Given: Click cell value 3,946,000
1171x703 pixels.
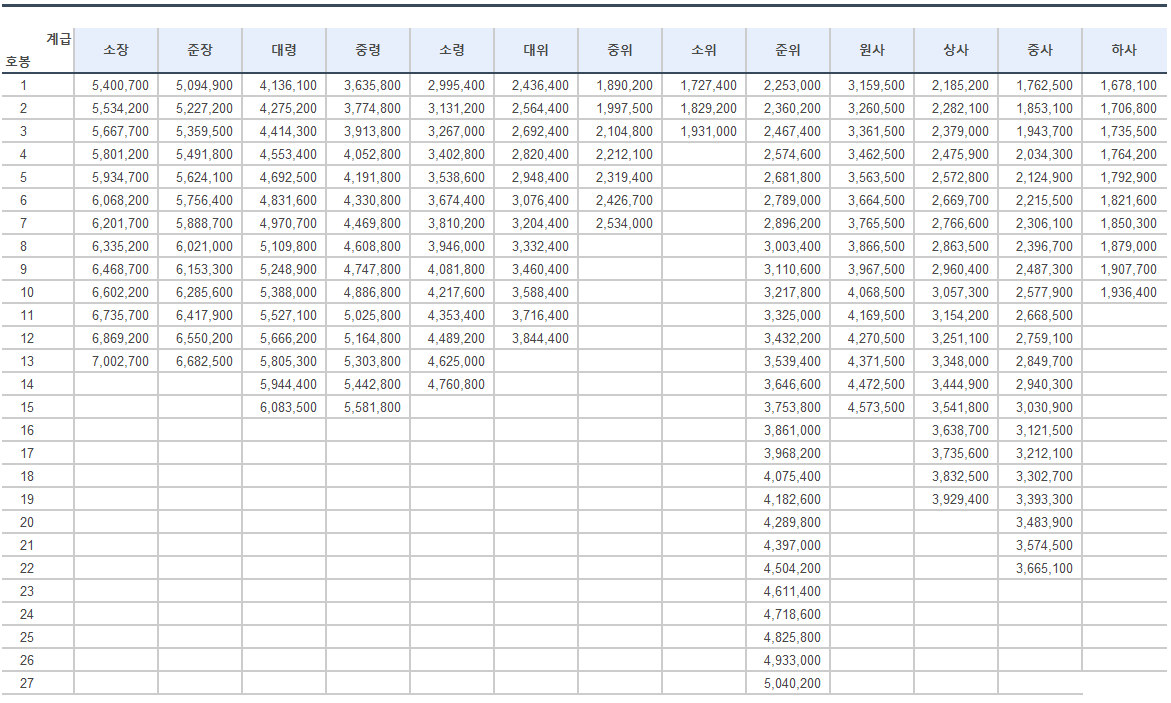Looking at the screenshot, I should (456, 247).
